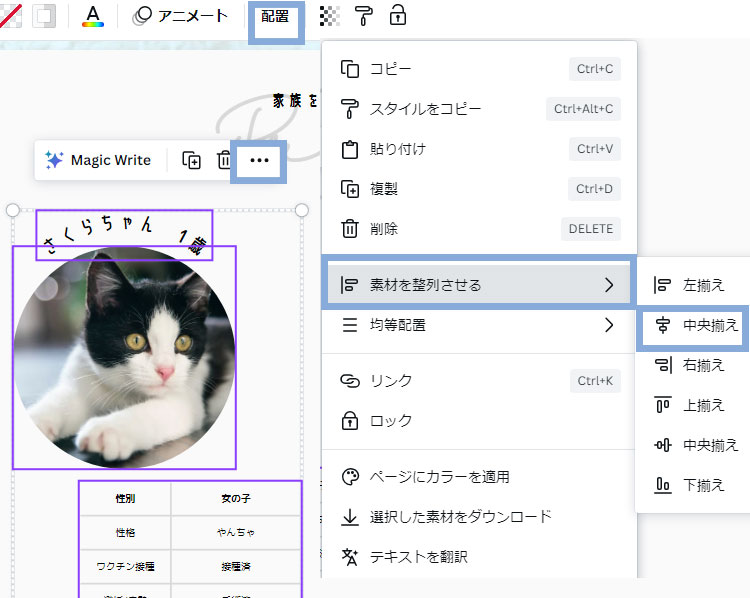
Task: Select vertical 中央揃え below 上揃え
Action: point(693,445)
